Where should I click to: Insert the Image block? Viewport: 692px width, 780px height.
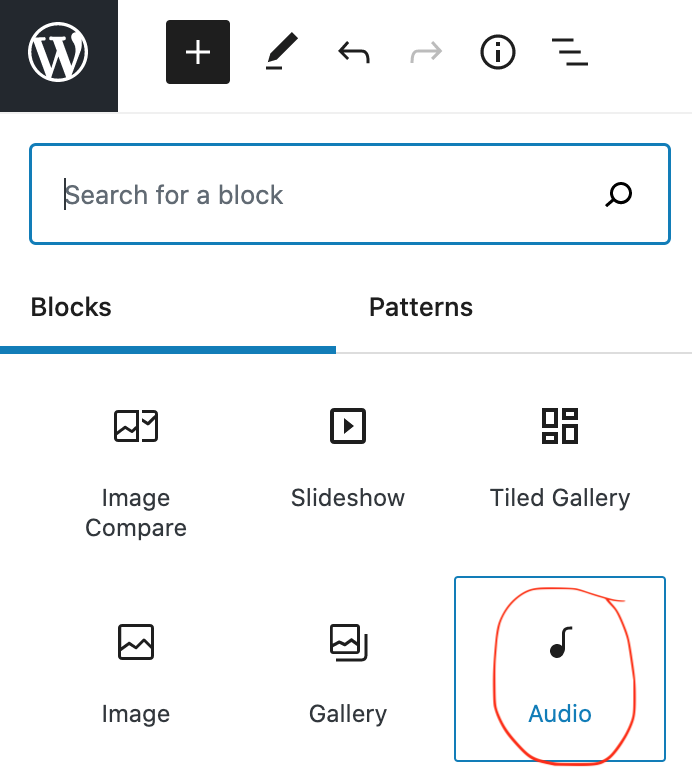(136, 669)
